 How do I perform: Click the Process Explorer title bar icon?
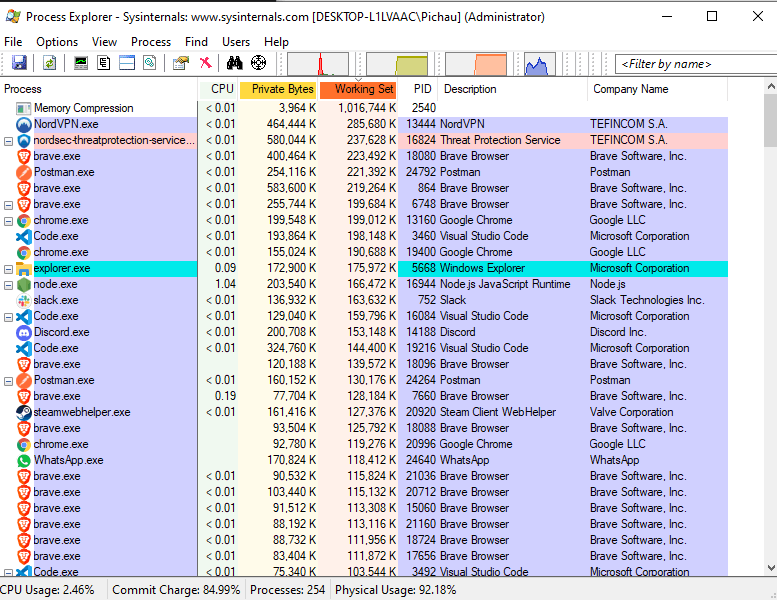point(13,16)
